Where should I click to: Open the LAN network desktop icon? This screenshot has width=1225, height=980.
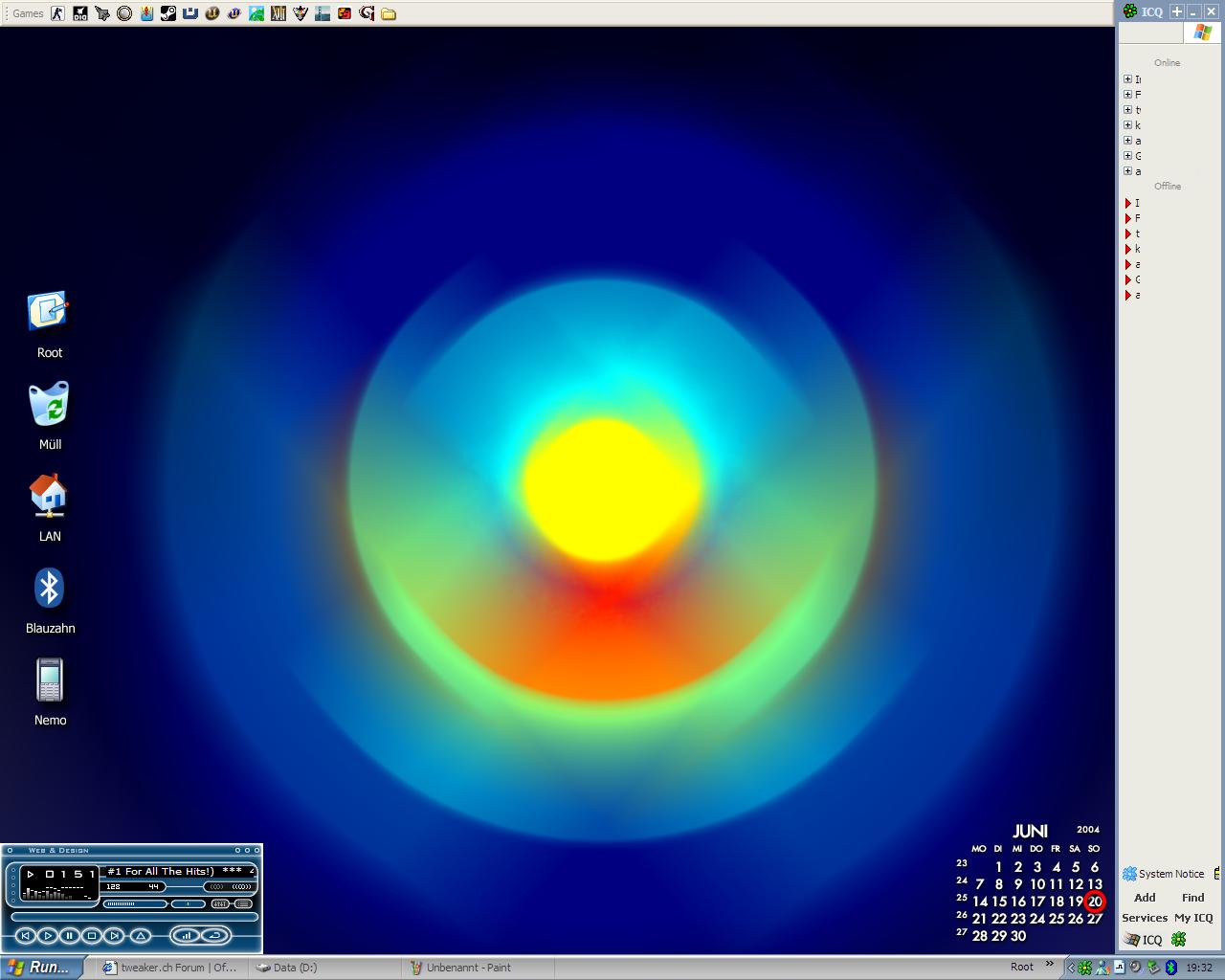[x=49, y=497]
